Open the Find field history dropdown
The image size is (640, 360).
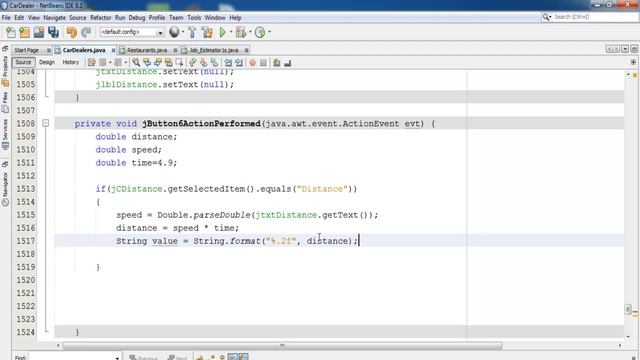[x=117, y=358]
